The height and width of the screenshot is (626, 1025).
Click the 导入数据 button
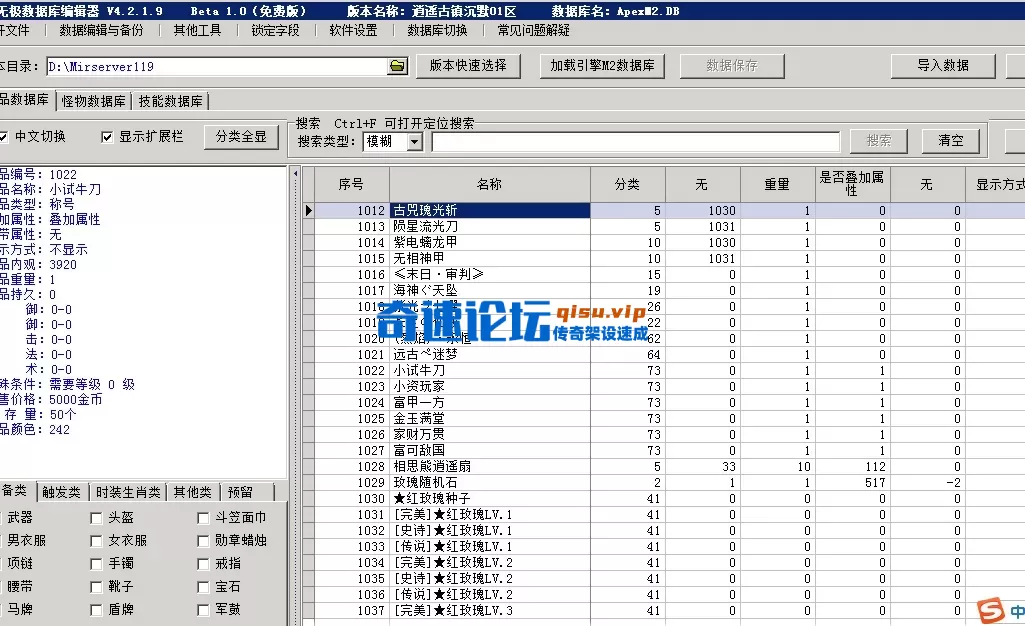(x=943, y=65)
